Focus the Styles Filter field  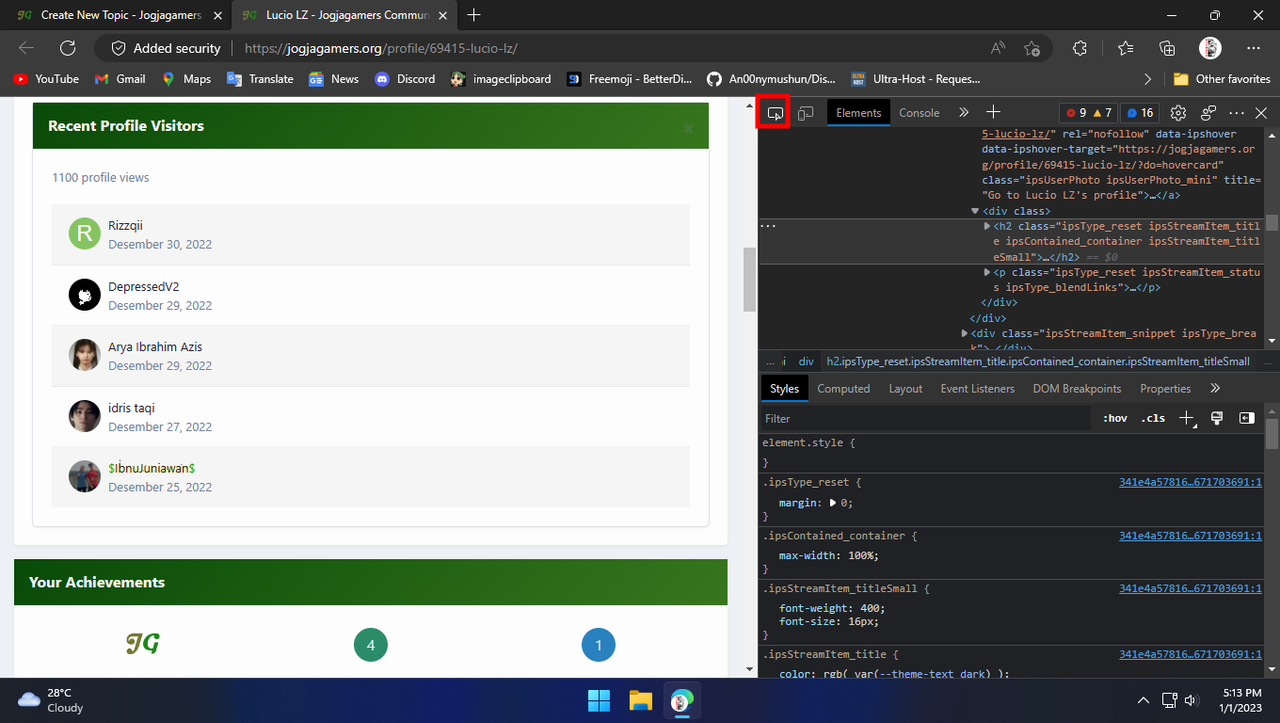pyautogui.click(x=925, y=419)
